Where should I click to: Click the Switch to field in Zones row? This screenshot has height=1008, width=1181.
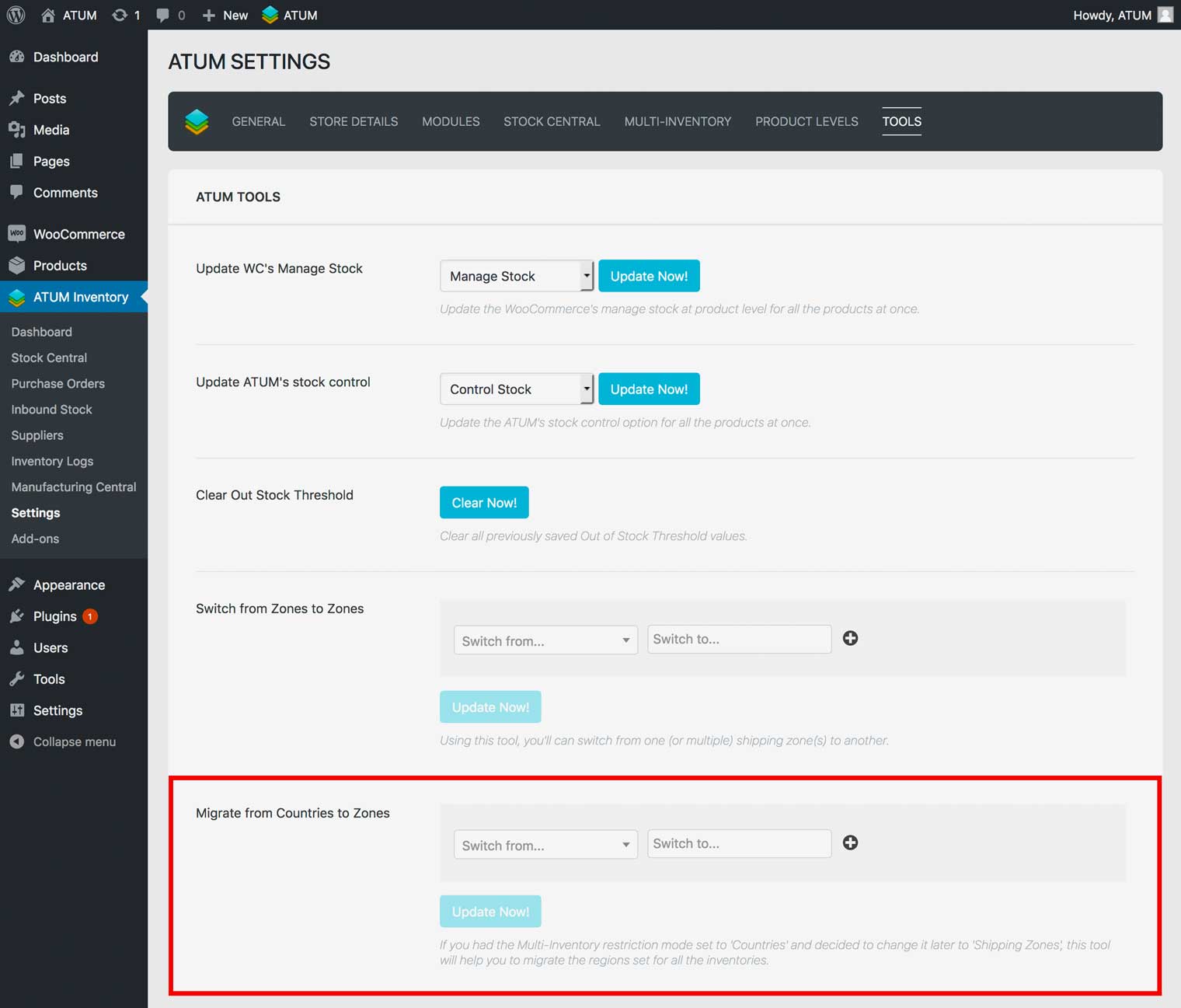(x=739, y=639)
